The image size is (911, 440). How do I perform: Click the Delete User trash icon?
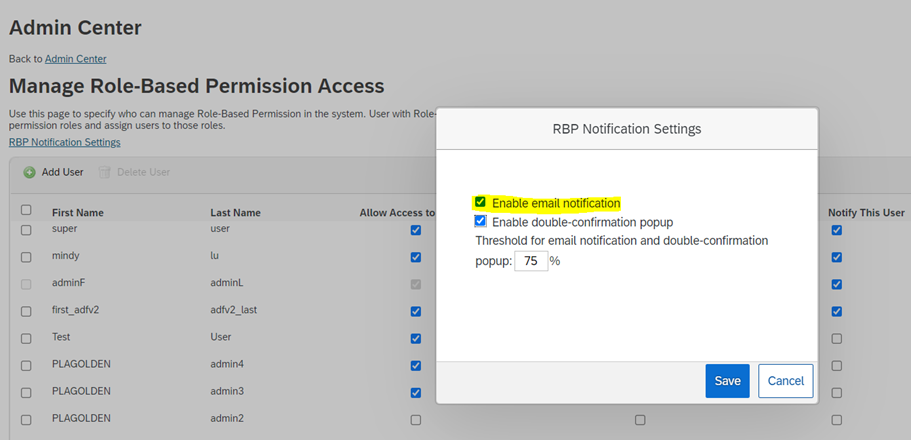coord(105,173)
